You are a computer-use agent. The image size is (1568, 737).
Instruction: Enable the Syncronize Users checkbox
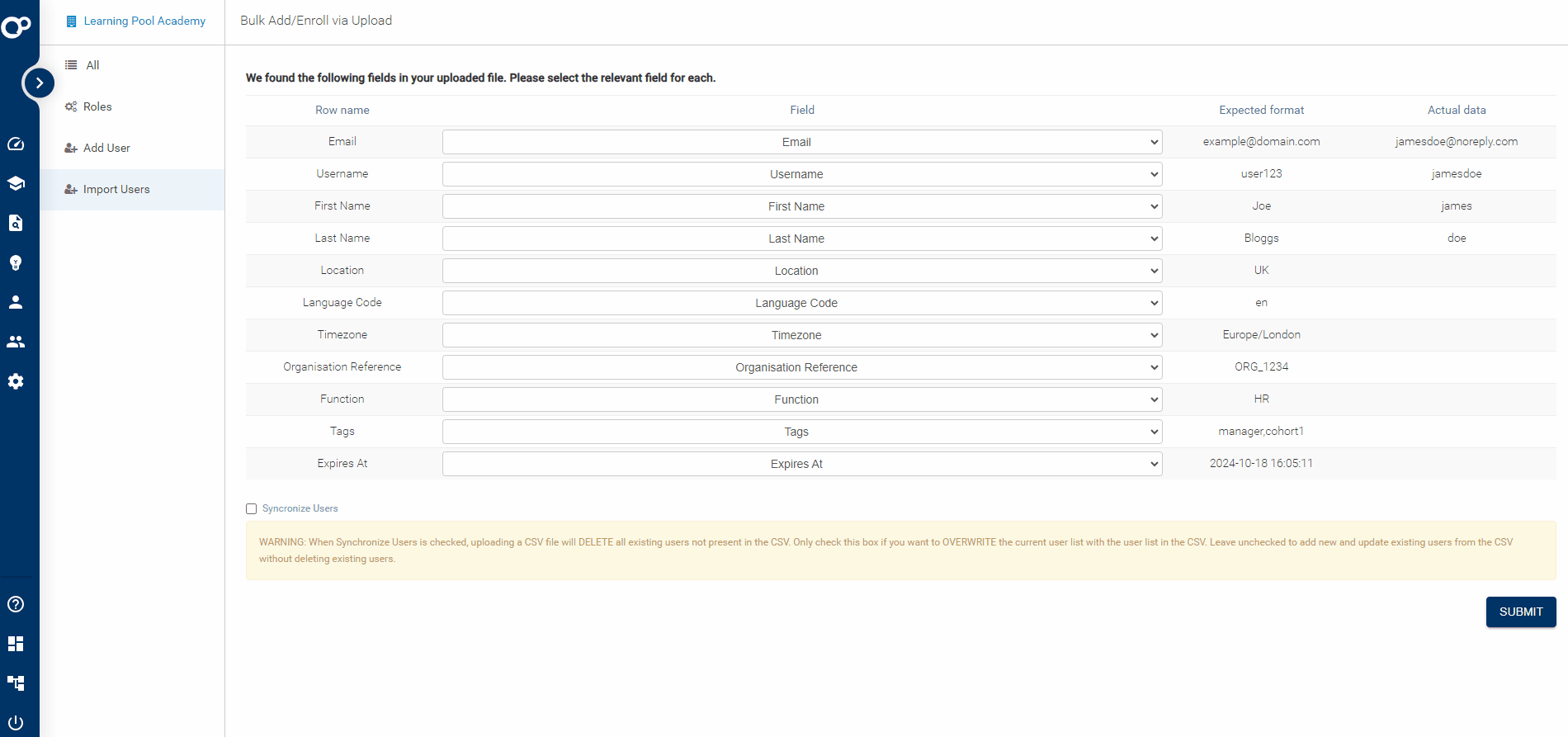[x=252, y=509]
